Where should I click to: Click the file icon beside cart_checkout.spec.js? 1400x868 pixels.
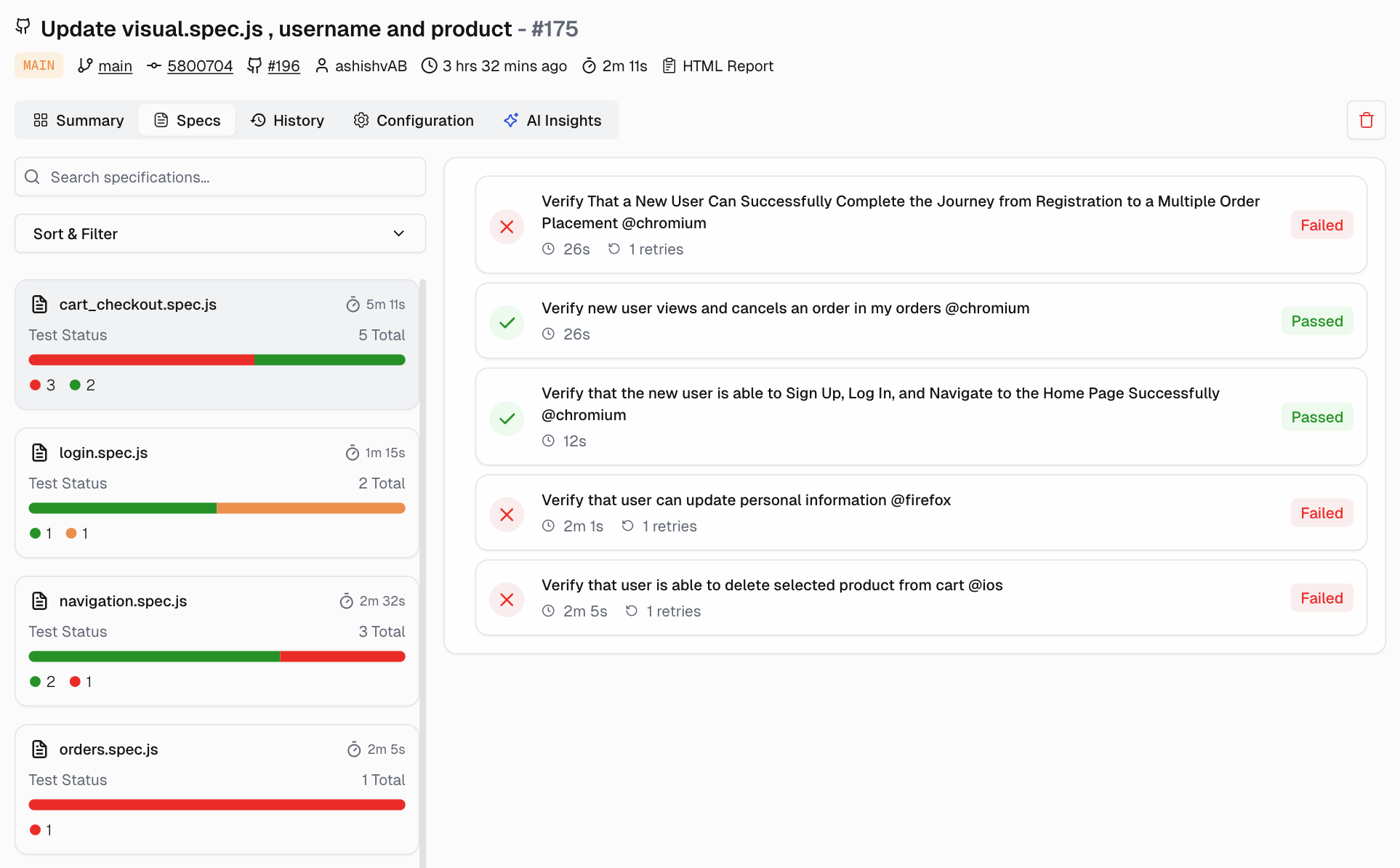pyautogui.click(x=40, y=305)
